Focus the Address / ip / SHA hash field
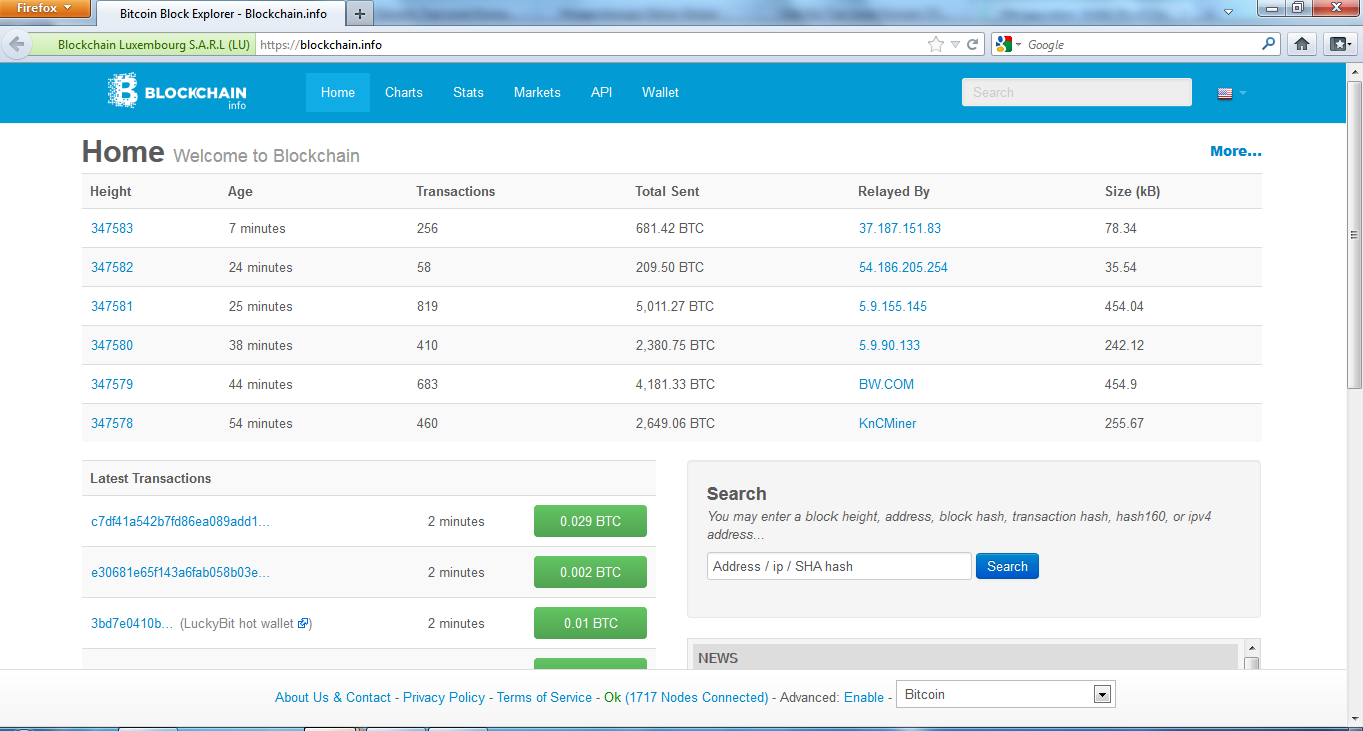Screen dimensions: 1363x731 (x=839, y=566)
